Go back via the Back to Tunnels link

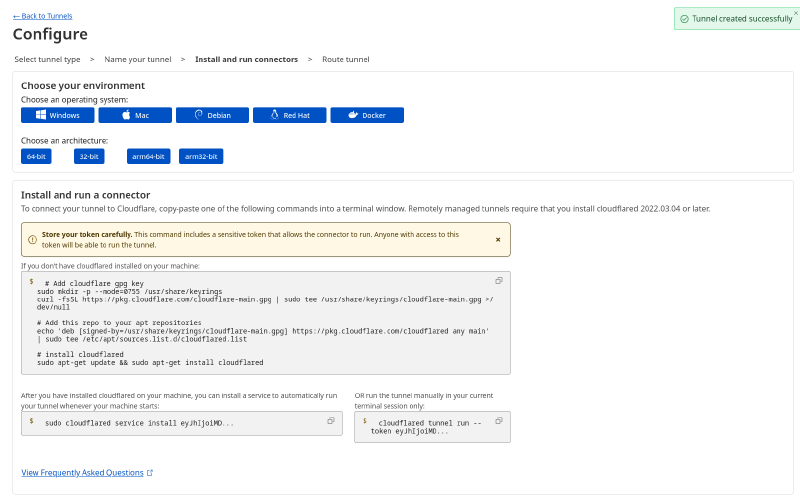[43, 16]
